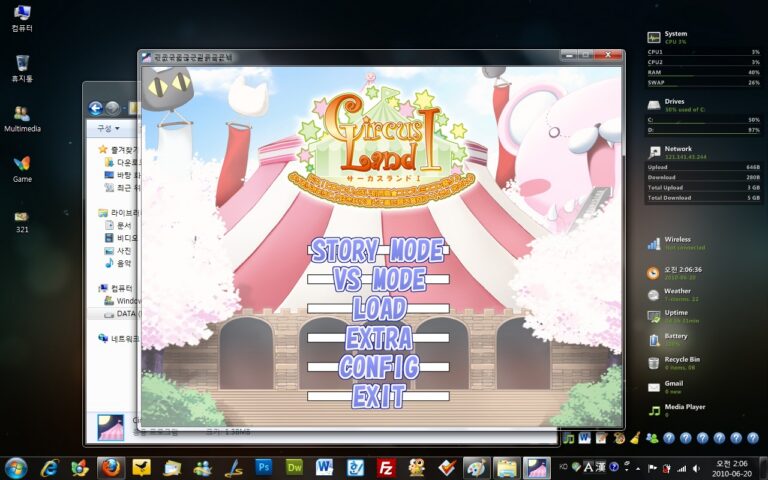Click the Battery gadget icon
Screen dimensions: 768x480
pyautogui.click(x=654, y=339)
